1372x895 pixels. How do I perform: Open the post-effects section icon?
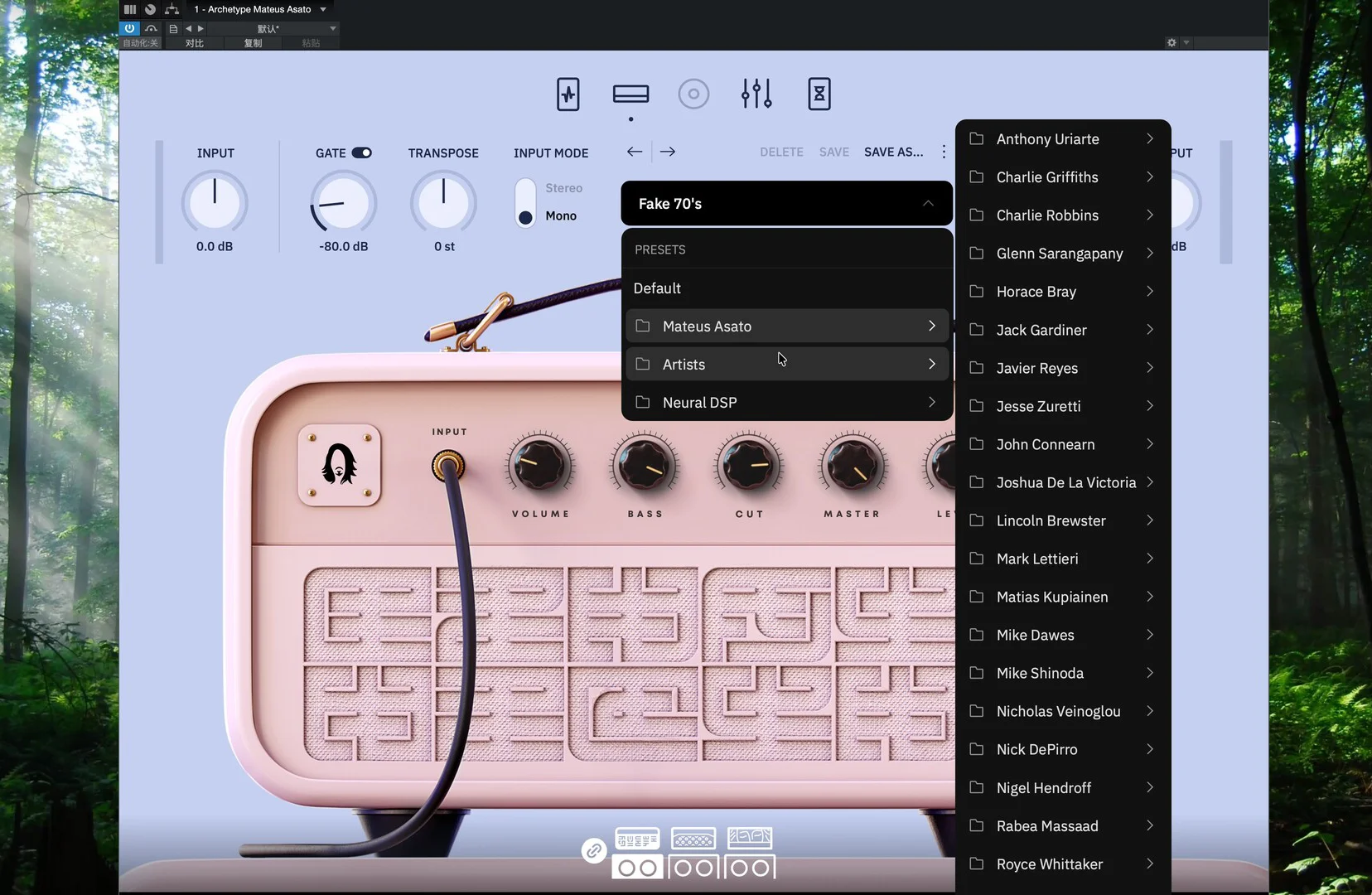point(819,94)
